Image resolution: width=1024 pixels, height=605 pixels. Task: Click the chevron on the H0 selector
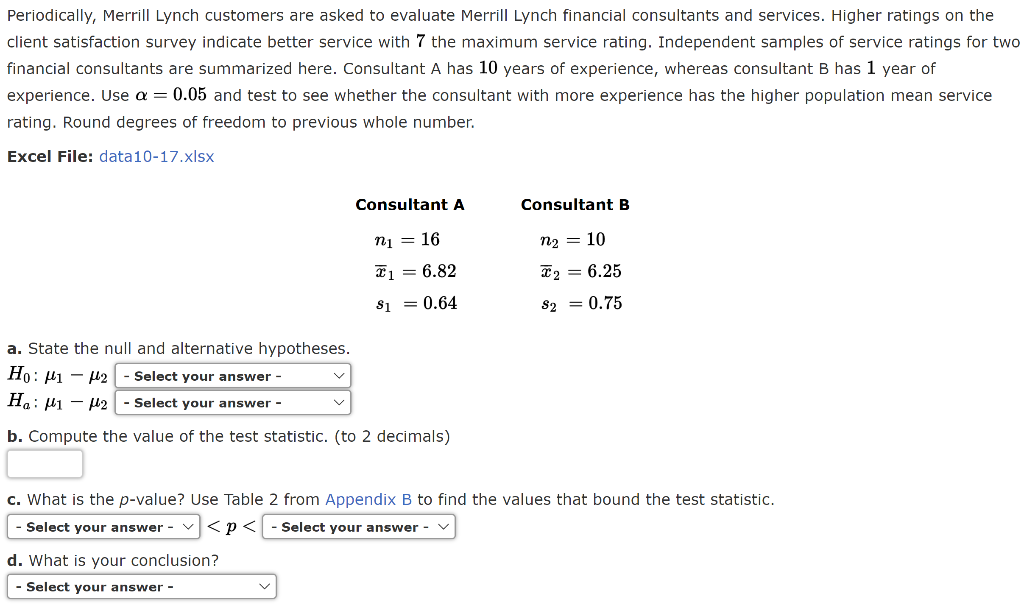coord(340,376)
